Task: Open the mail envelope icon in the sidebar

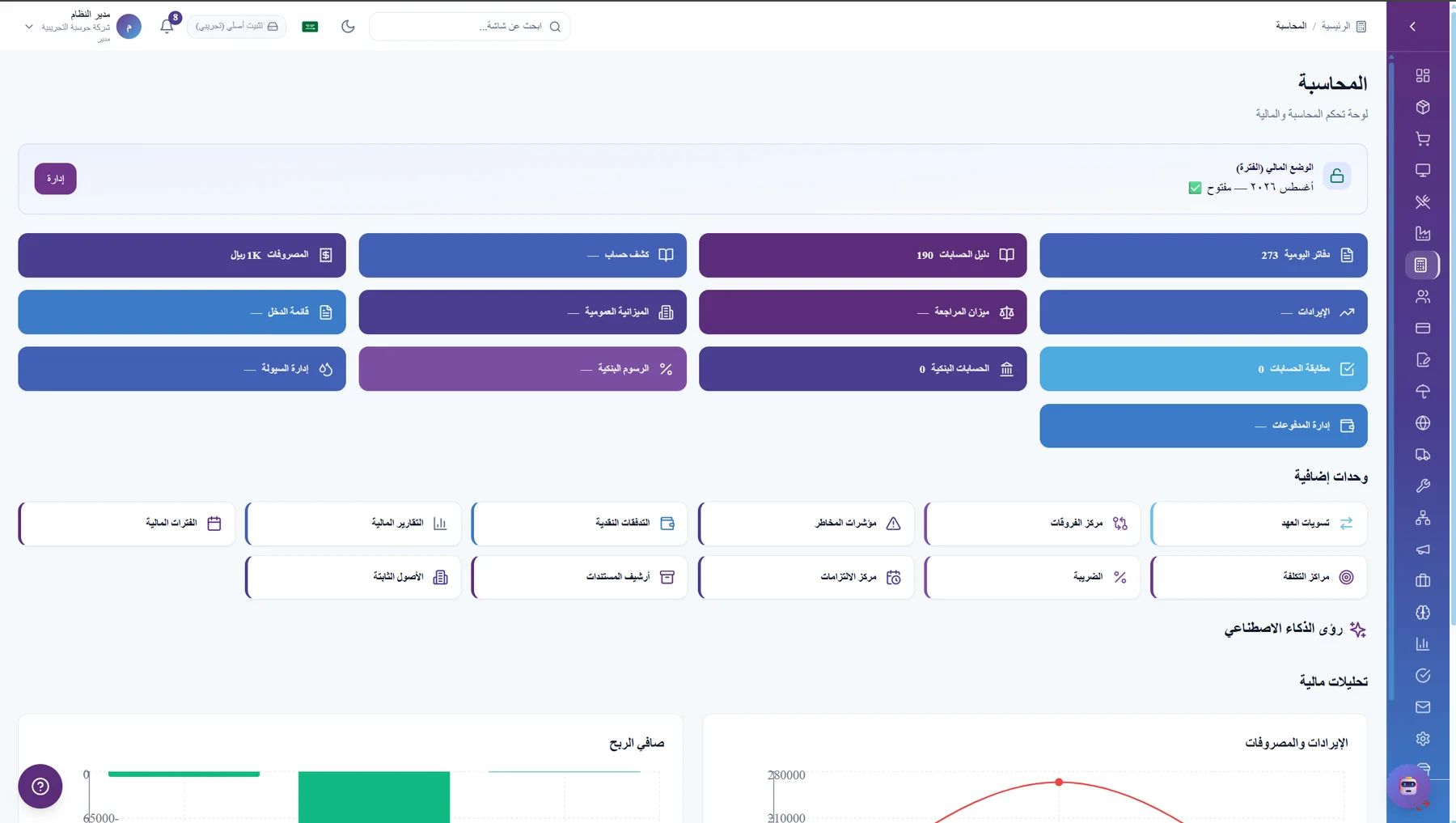Action: (1423, 706)
